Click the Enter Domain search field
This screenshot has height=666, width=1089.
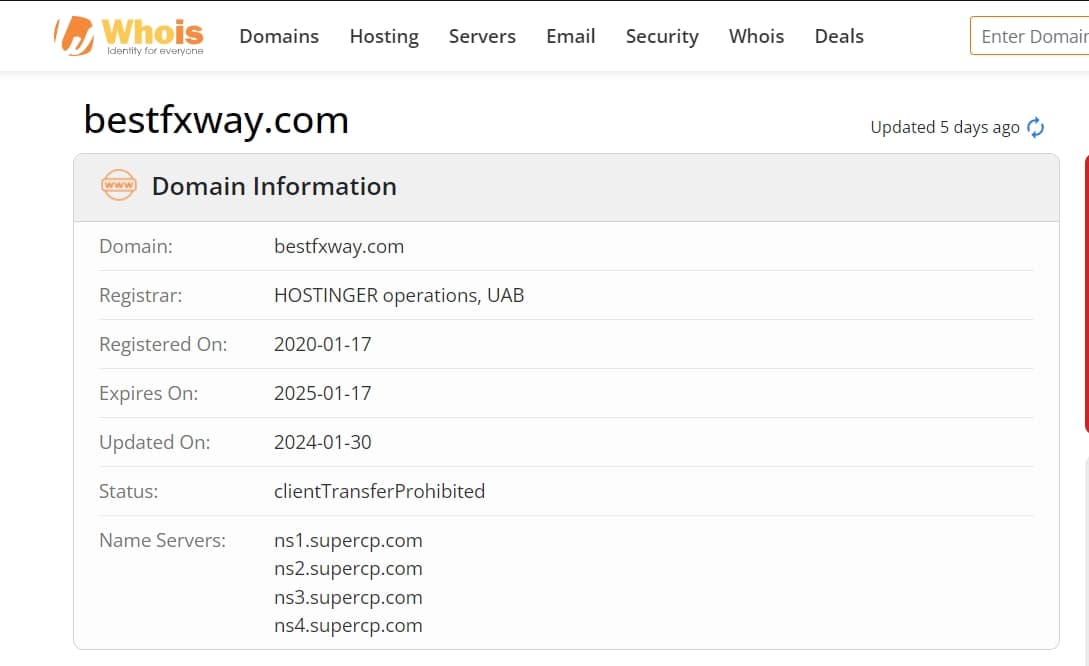pyautogui.click(x=1030, y=36)
